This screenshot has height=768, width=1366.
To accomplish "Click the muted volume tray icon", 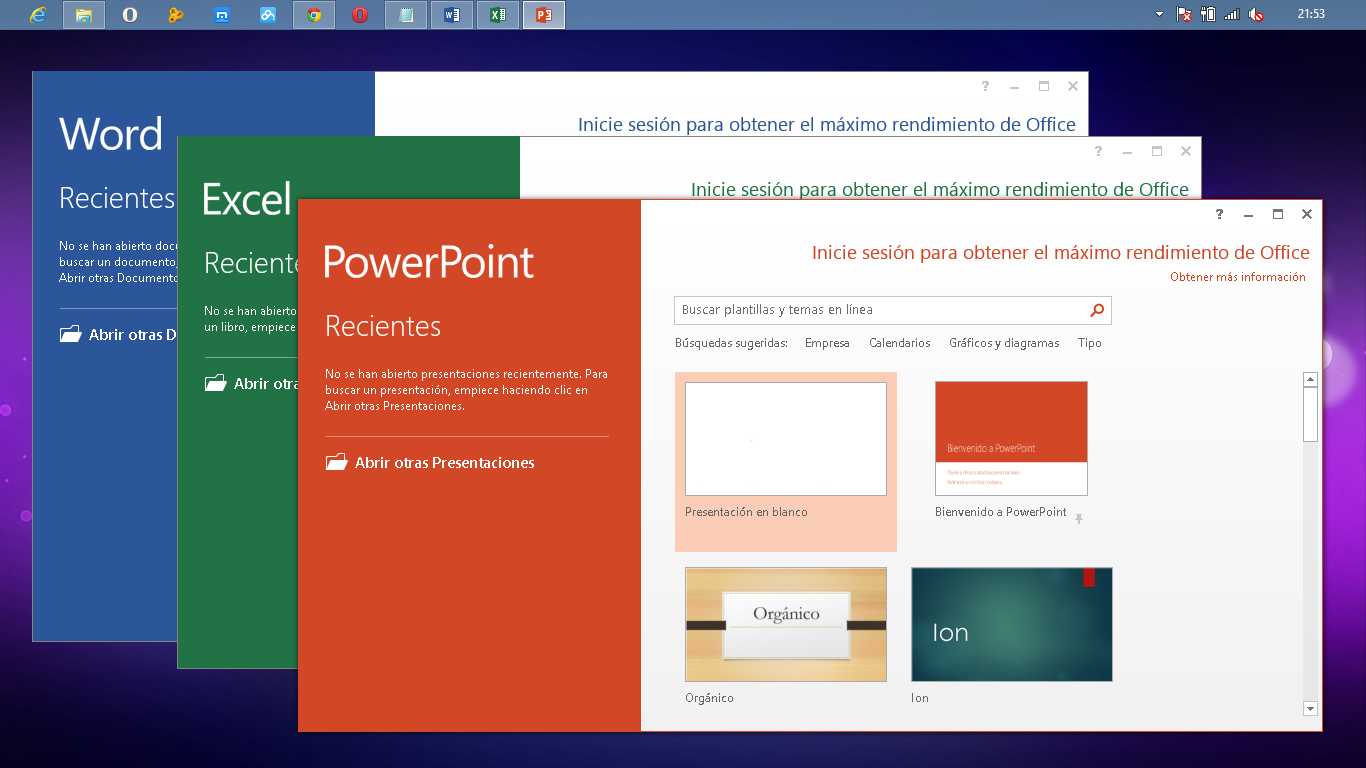I will pos(1257,15).
